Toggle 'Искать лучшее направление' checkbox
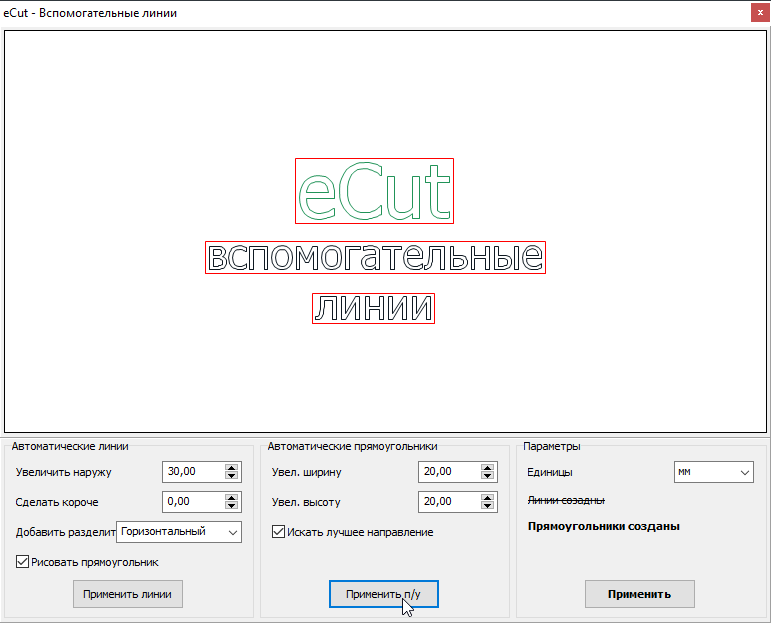 (278, 532)
